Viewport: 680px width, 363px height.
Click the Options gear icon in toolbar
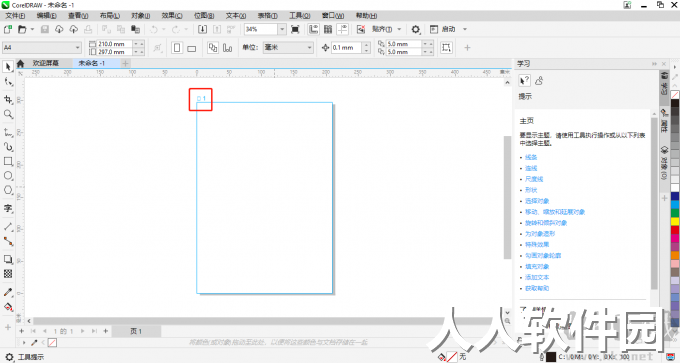click(415, 29)
